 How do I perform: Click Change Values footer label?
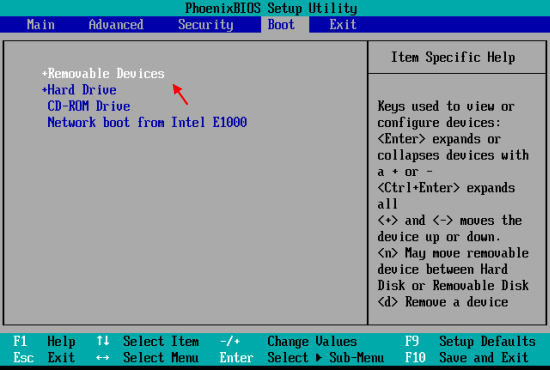tap(312, 341)
